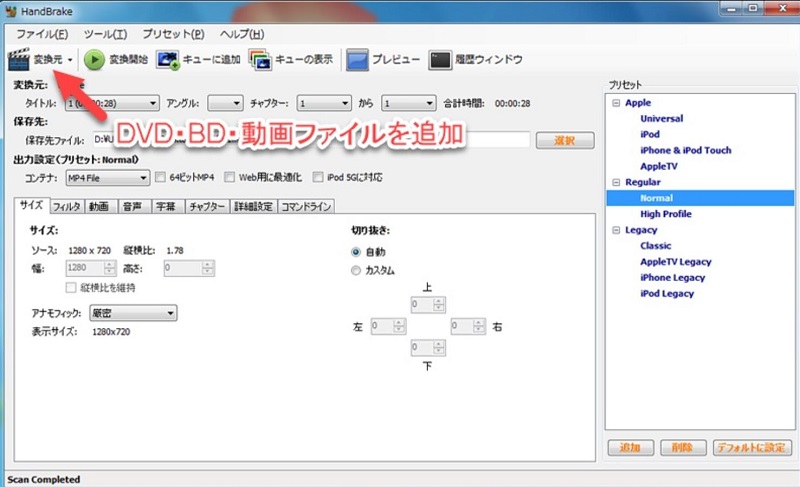Screen dimensions: 800x487
Task: Select the iPhone Legacy preset
Action: pyautogui.click(x=672, y=277)
